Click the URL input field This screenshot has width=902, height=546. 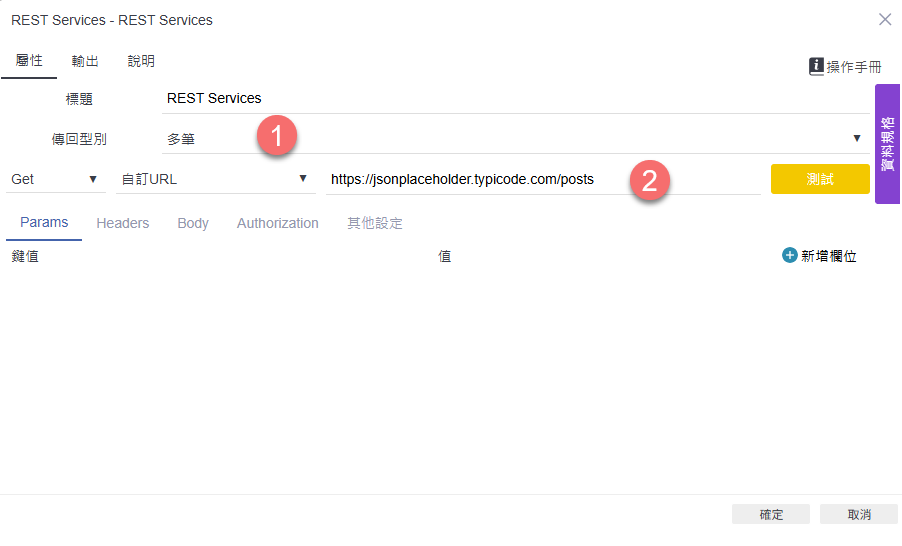pyautogui.click(x=543, y=180)
